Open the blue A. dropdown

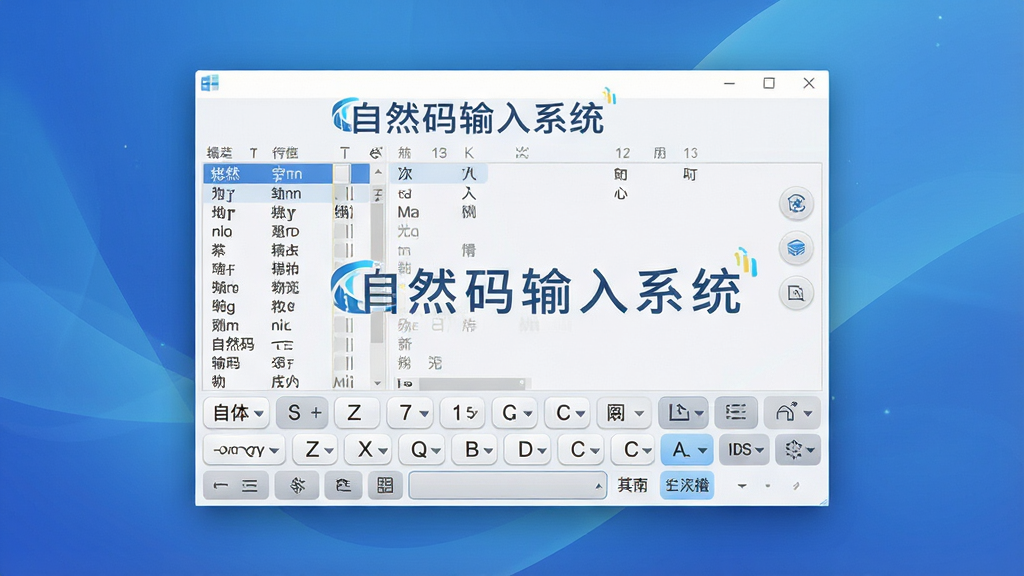click(x=687, y=449)
